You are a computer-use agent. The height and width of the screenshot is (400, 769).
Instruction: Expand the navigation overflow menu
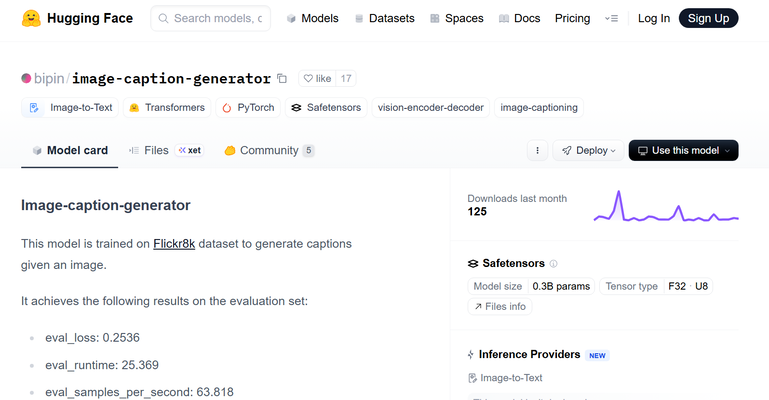(x=611, y=18)
